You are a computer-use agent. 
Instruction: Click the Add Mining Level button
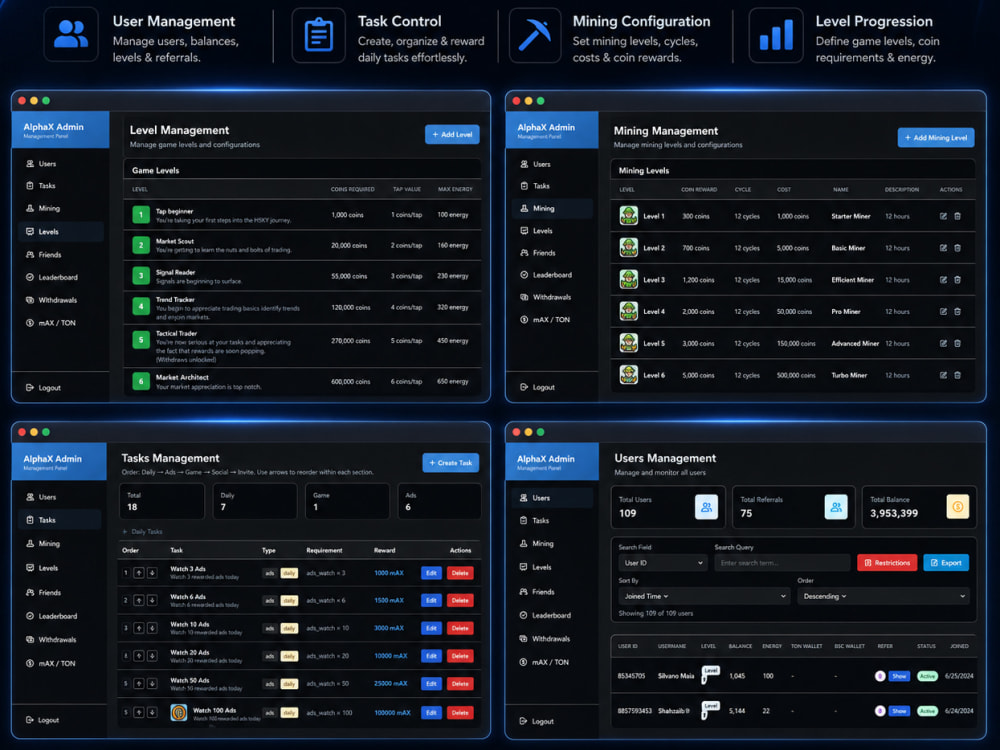936,138
